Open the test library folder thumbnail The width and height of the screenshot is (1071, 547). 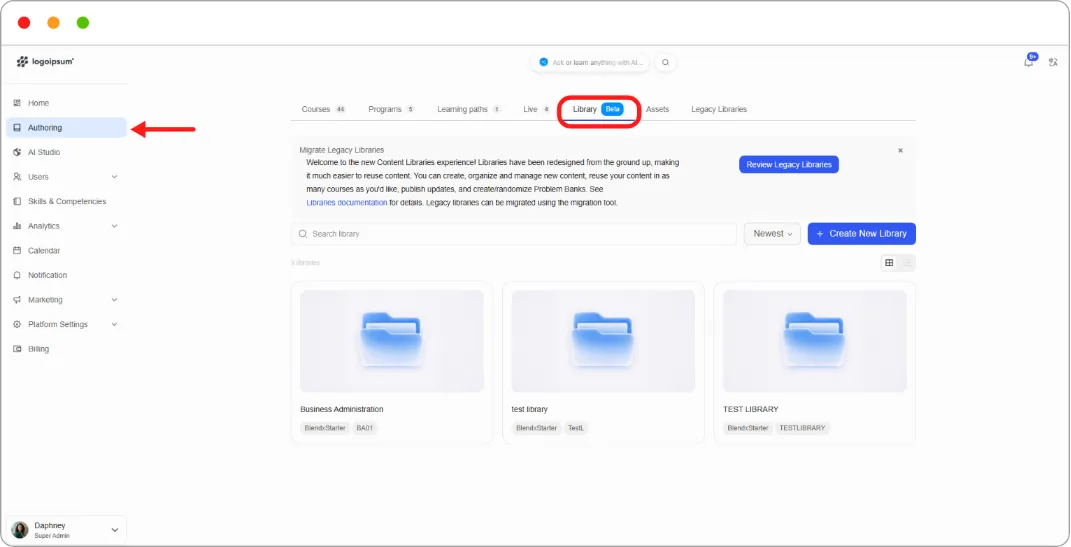point(603,341)
